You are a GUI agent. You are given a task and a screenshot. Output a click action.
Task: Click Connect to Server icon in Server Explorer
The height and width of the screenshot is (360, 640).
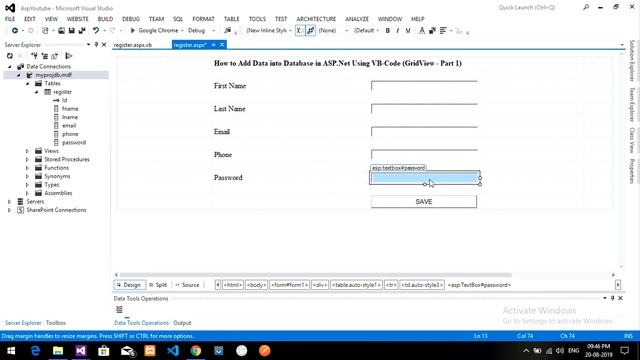[x=44, y=56]
